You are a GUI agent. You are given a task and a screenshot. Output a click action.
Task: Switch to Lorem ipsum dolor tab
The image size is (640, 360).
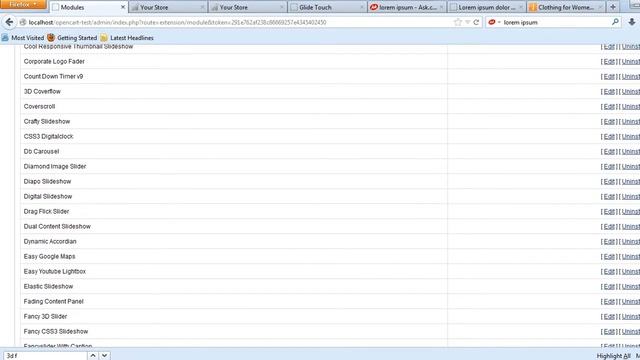coord(486,7)
